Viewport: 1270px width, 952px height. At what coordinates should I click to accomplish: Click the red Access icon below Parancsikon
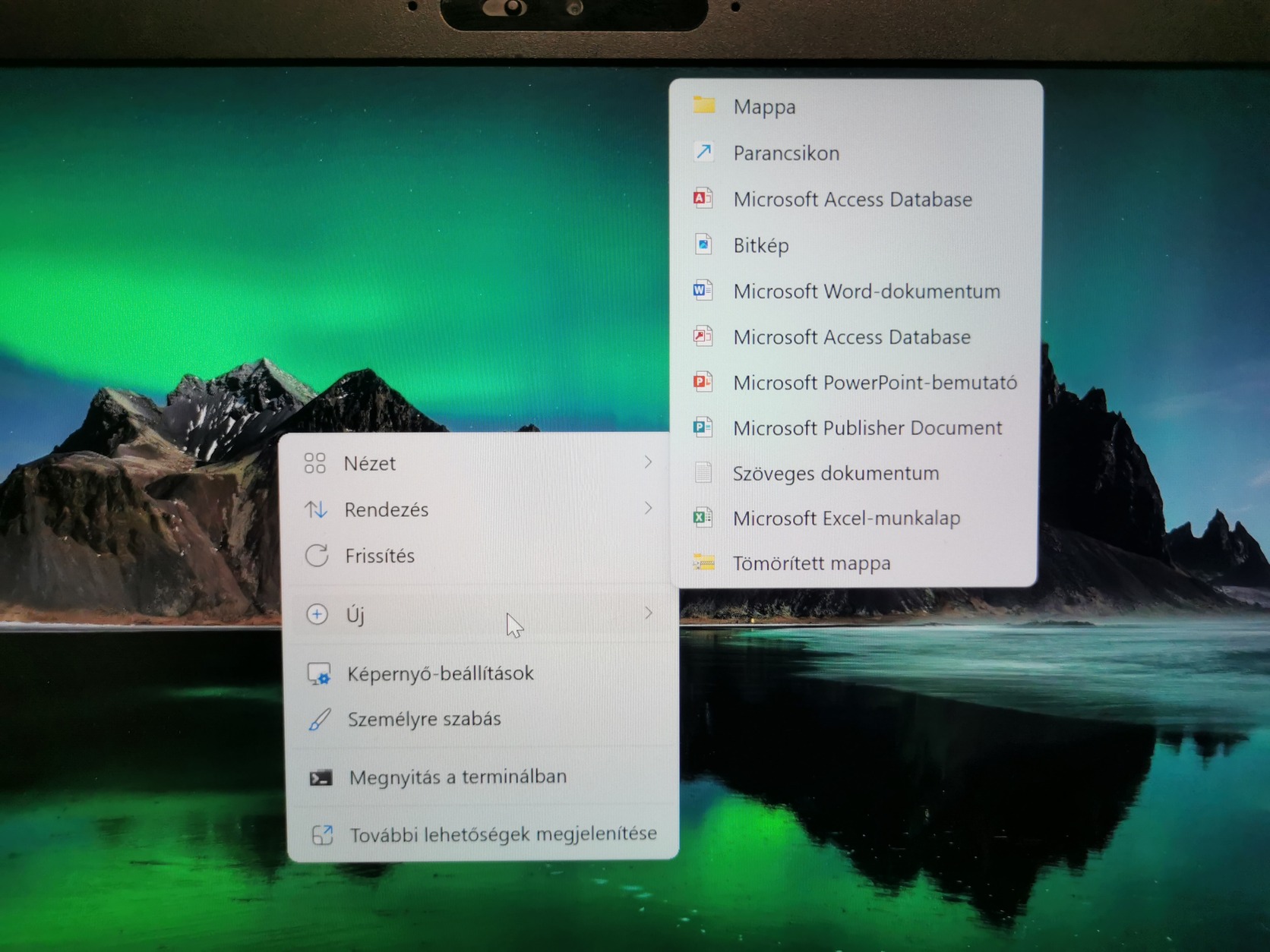[x=703, y=198]
